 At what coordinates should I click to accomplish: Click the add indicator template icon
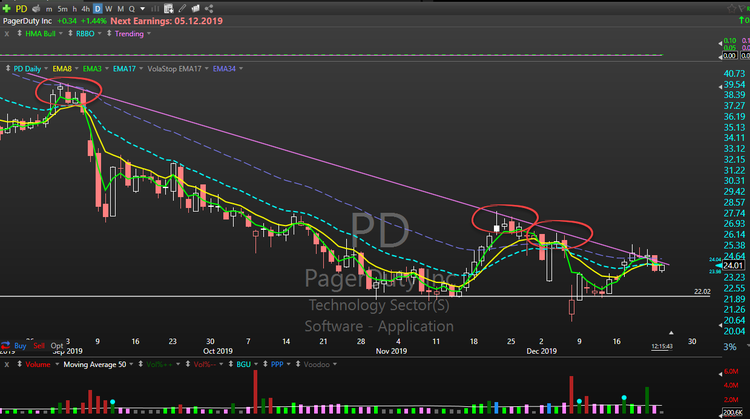coord(168,9)
